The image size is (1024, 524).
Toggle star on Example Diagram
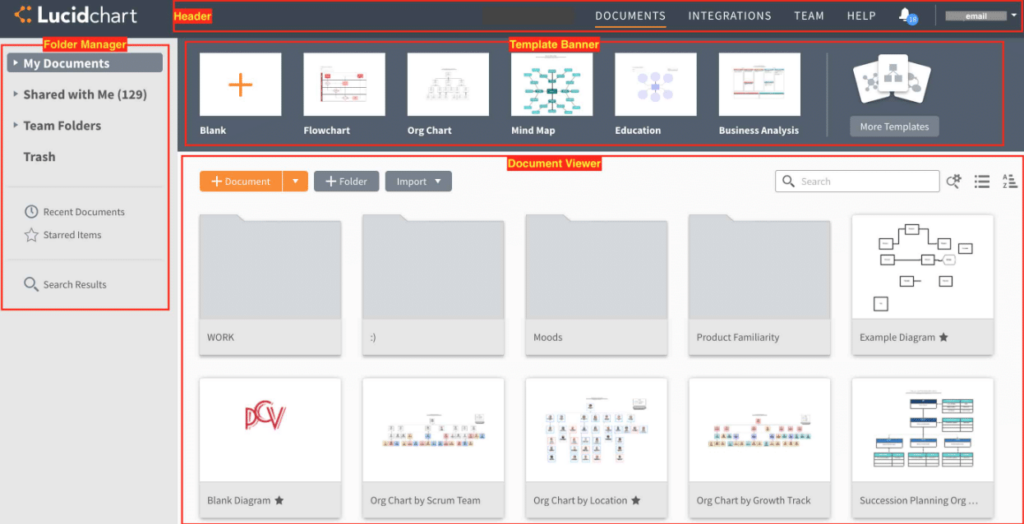tap(944, 338)
